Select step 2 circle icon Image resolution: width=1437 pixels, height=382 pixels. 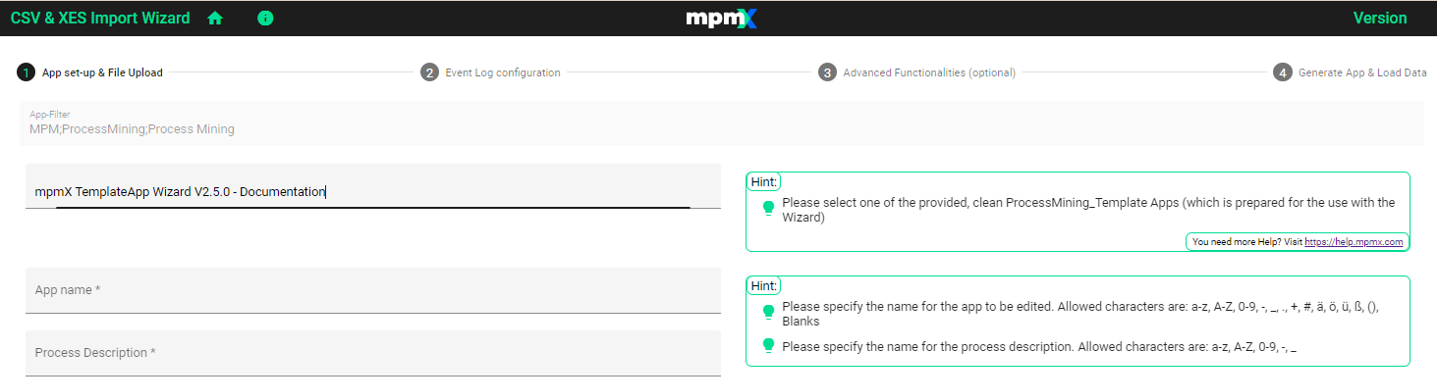tap(430, 72)
